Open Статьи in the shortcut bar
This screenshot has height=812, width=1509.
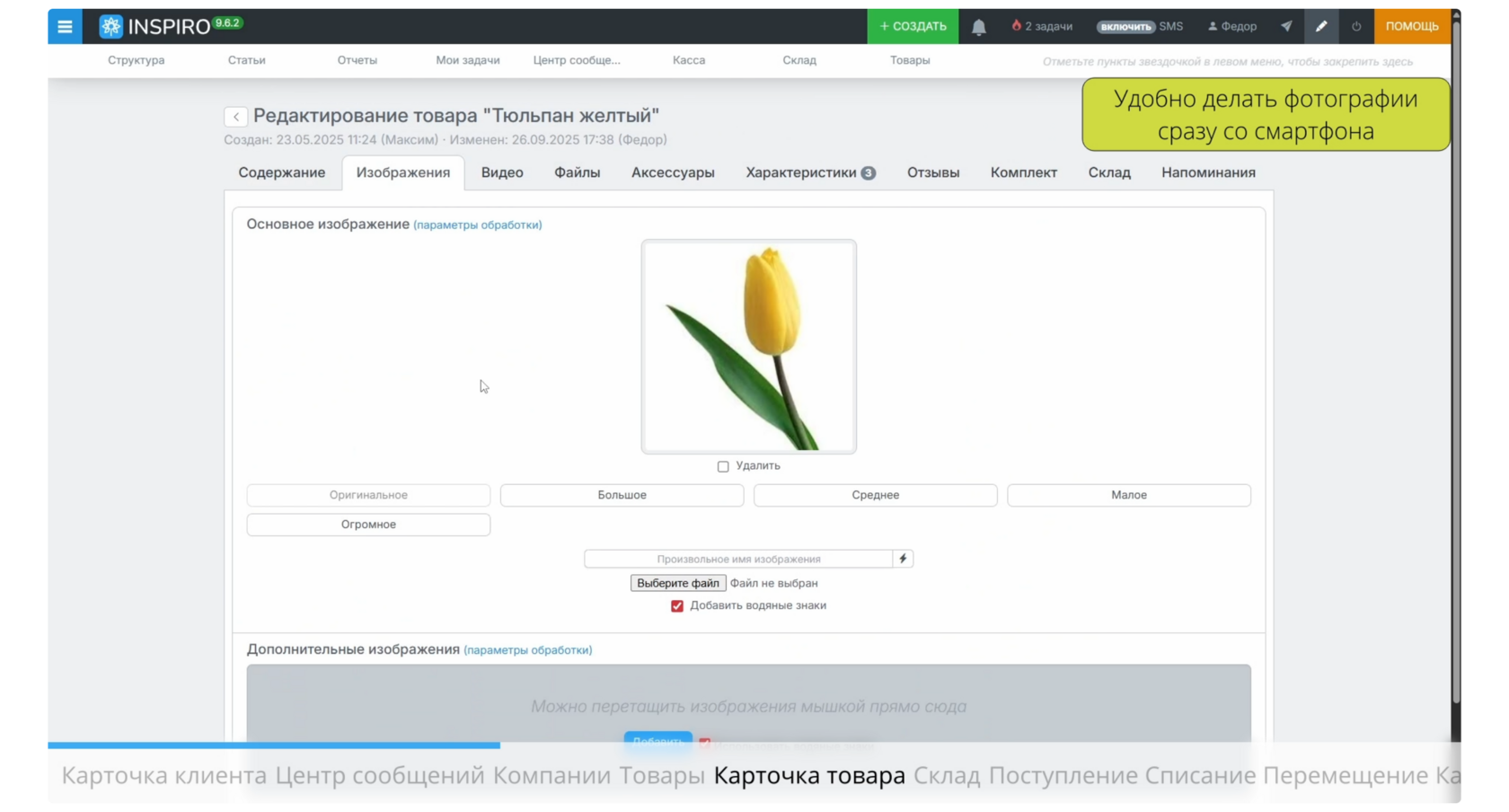(246, 60)
